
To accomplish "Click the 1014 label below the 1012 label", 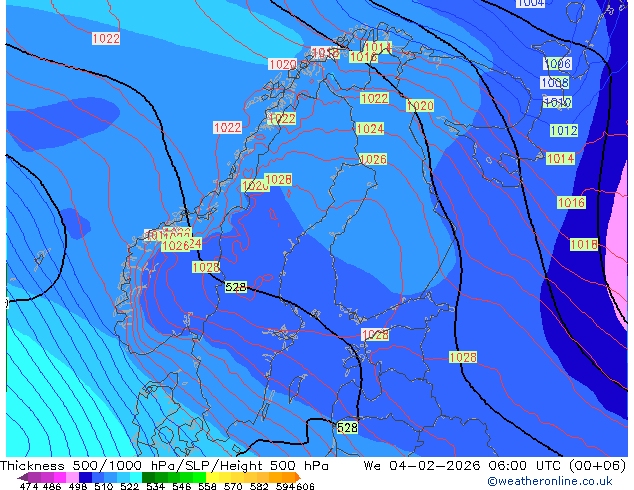I will 560,158.
